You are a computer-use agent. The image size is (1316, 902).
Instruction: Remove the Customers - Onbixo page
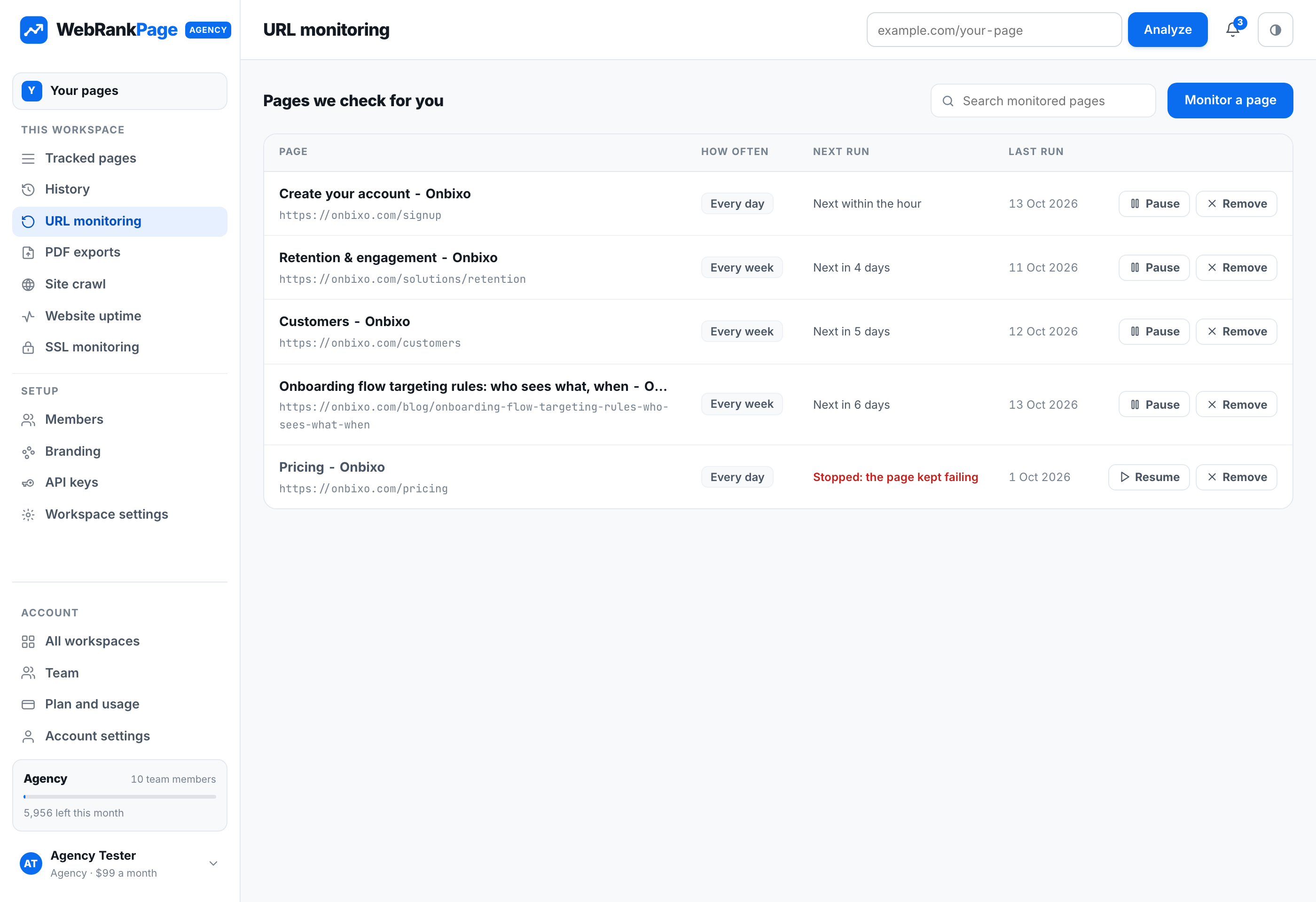click(x=1236, y=332)
